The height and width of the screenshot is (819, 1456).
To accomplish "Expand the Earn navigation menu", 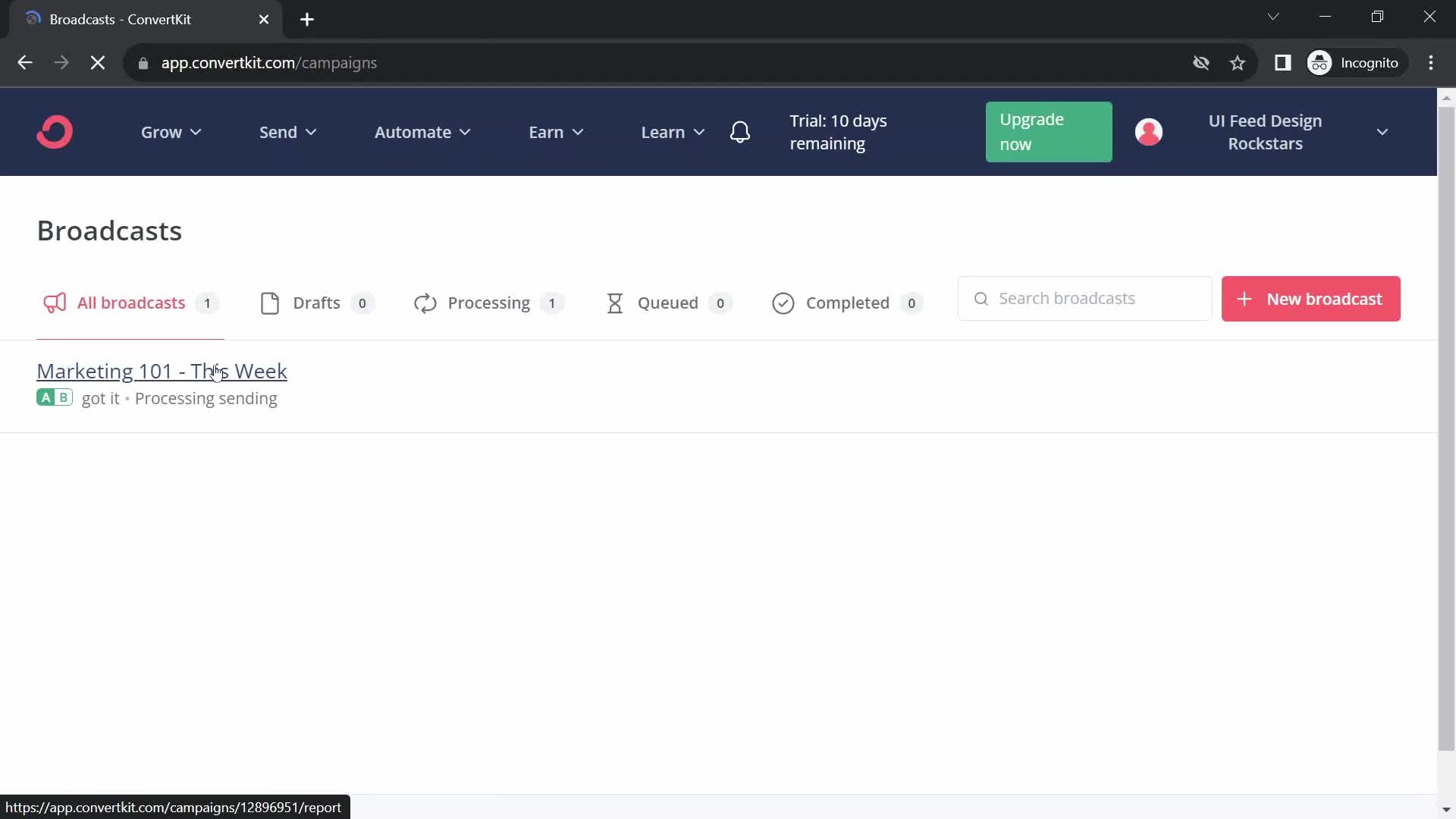I will point(555,131).
